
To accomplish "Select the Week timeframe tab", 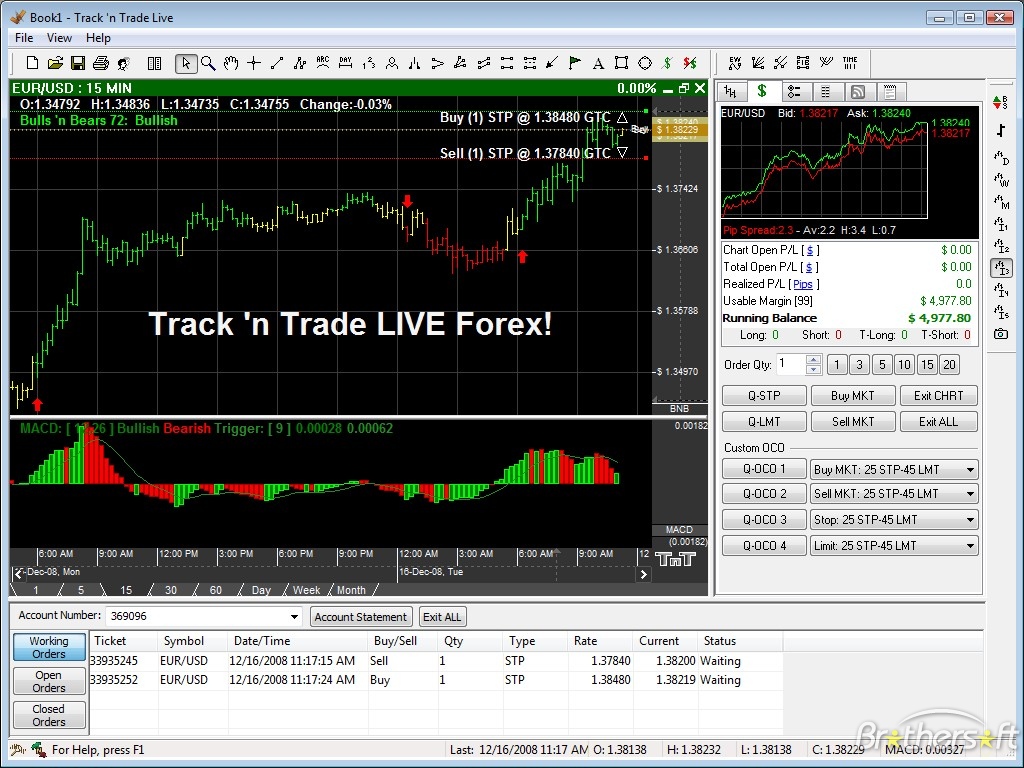I will click(x=306, y=590).
